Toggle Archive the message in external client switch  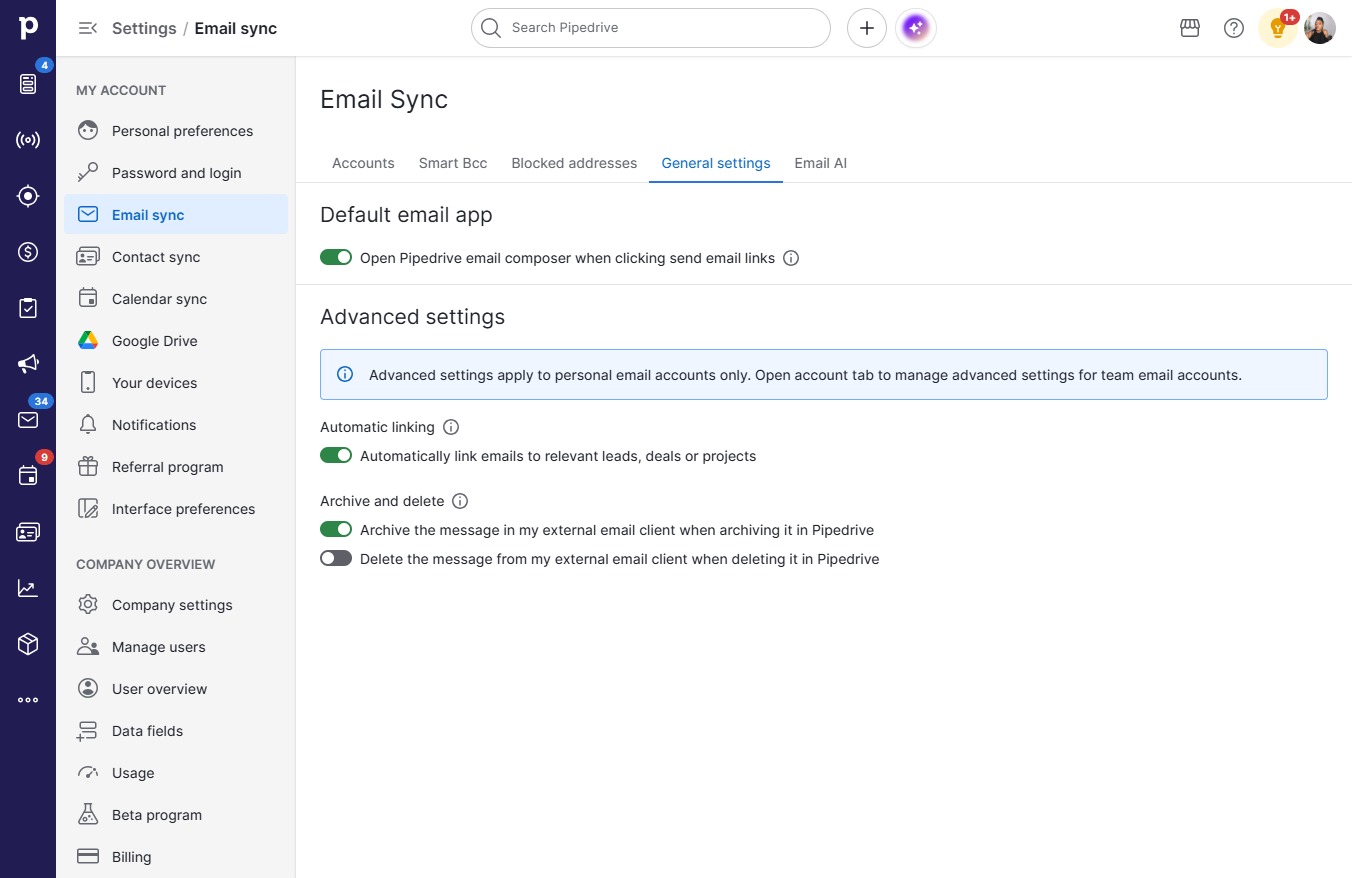336,530
